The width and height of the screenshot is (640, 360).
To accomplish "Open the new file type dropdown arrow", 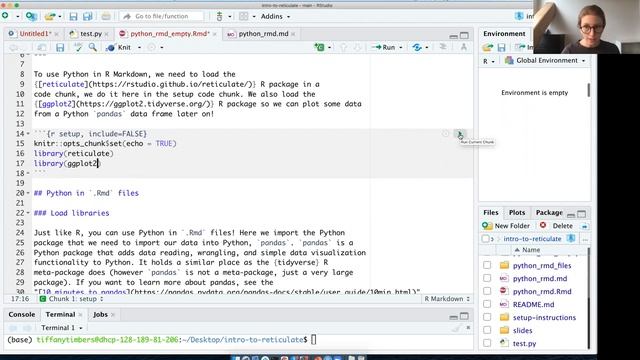I will 18,16.
